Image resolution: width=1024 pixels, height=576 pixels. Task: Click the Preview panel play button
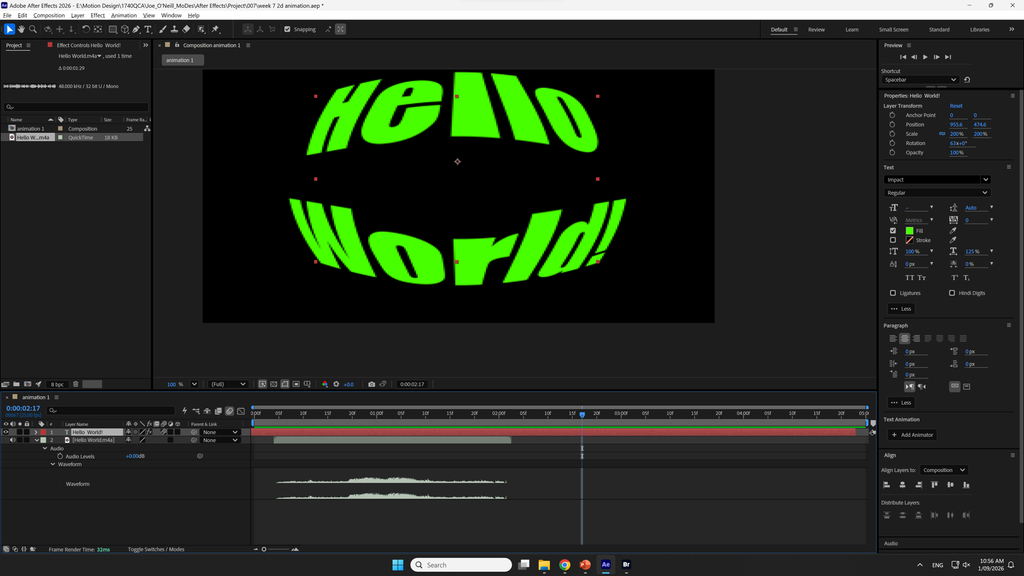tap(925, 57)
